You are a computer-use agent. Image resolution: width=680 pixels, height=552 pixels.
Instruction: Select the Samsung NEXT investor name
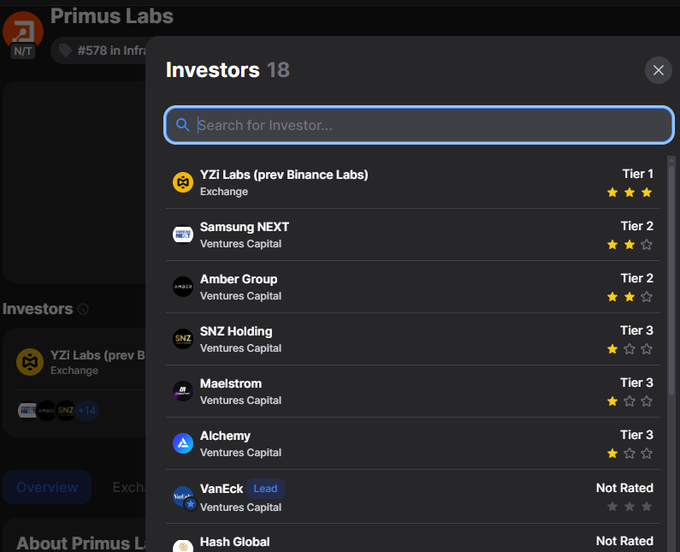tap(244, 227)
